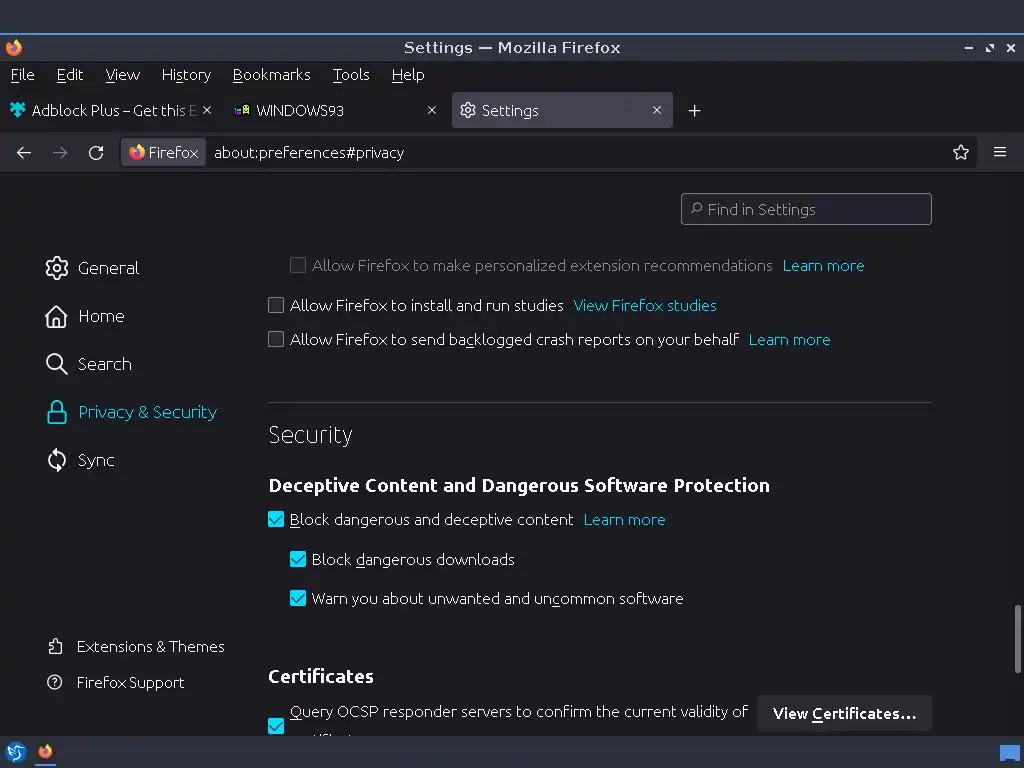Screen dimensions: 1024x768
Task: Bookmark this page with the star icon
Action: point(961,153)
